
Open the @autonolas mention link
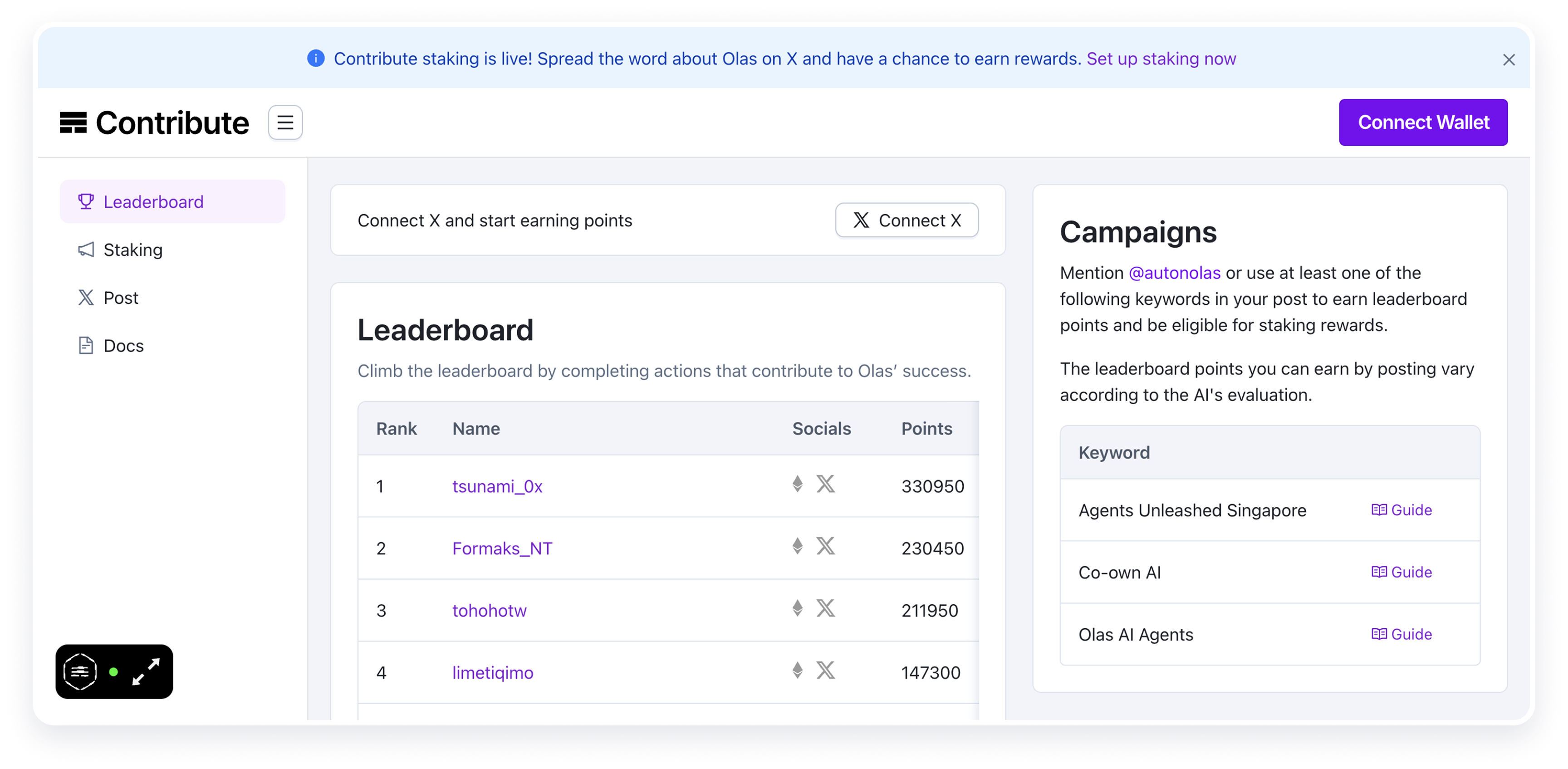click(x=1174, y=273)
